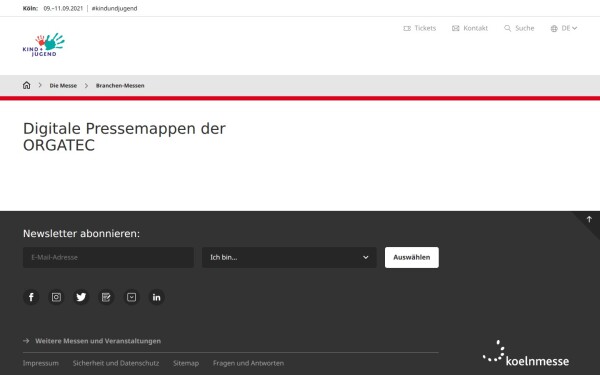This screenshot has height=375, width=600.
Task: Open the Tickets link in header
Action: point(420,28)
